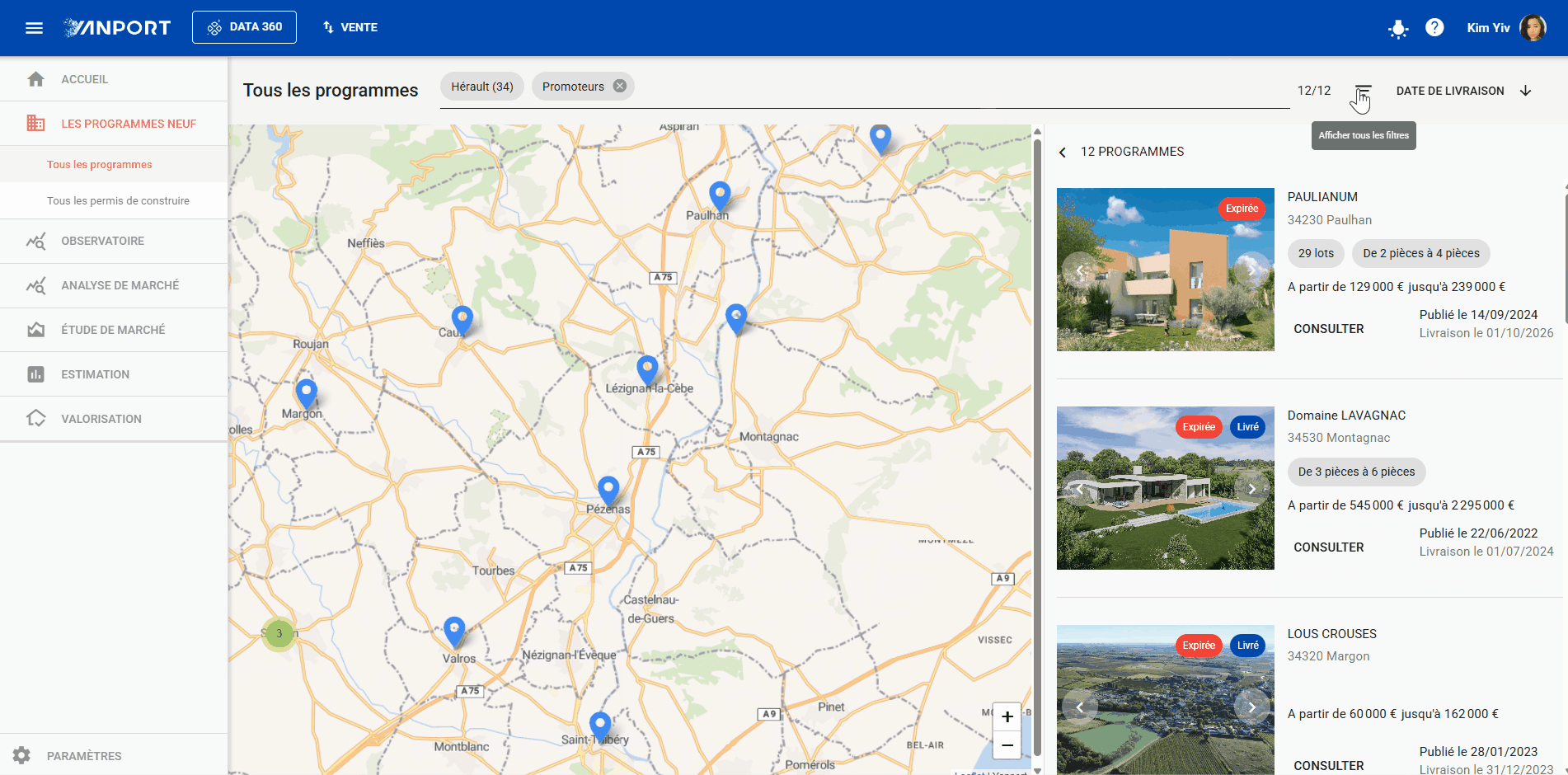Click the map panel vertical scrollbar
Screen dimensions: 1568x775
click(x=1038, y=449)
